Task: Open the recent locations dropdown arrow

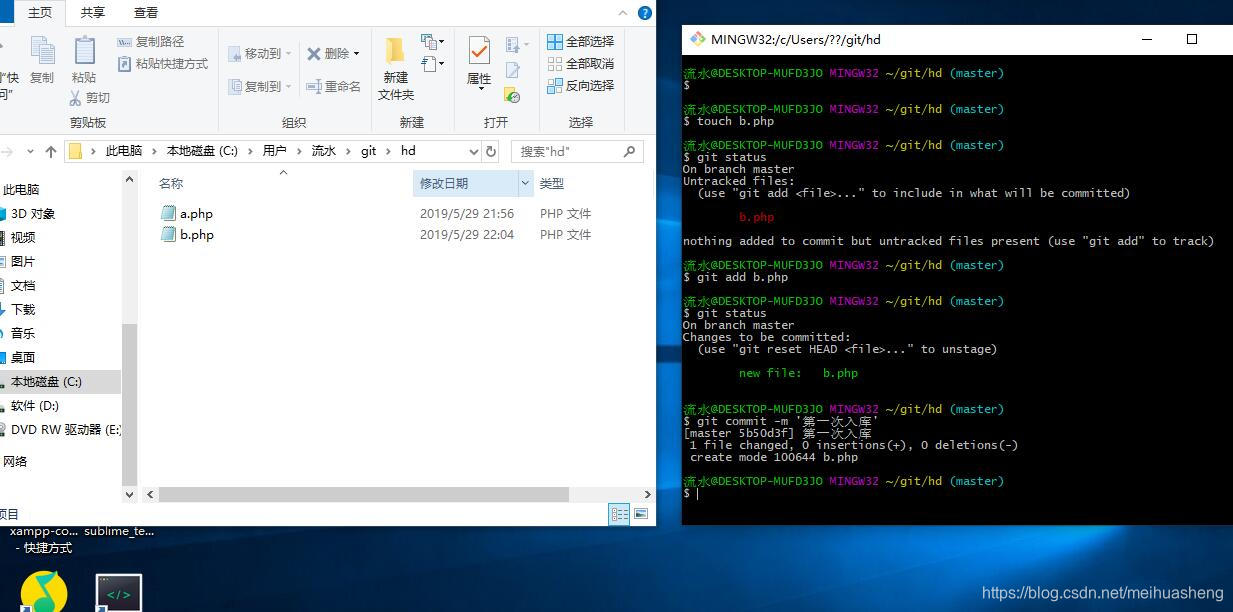Action: [30, 152]
